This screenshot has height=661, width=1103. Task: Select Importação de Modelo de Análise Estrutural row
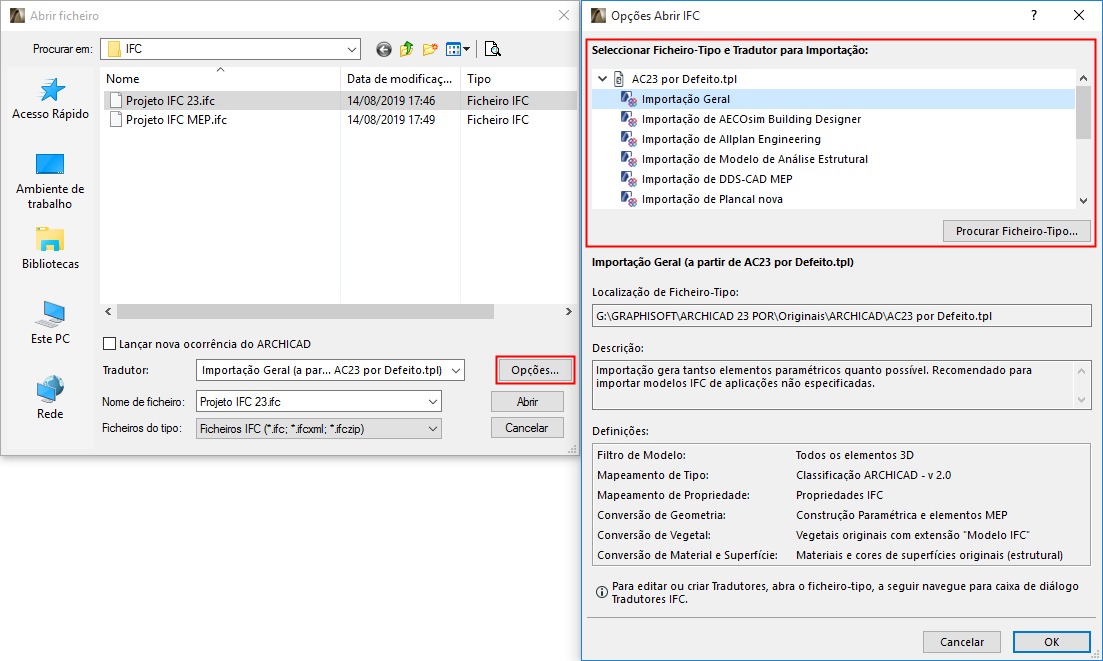click(x=834, y=159)
